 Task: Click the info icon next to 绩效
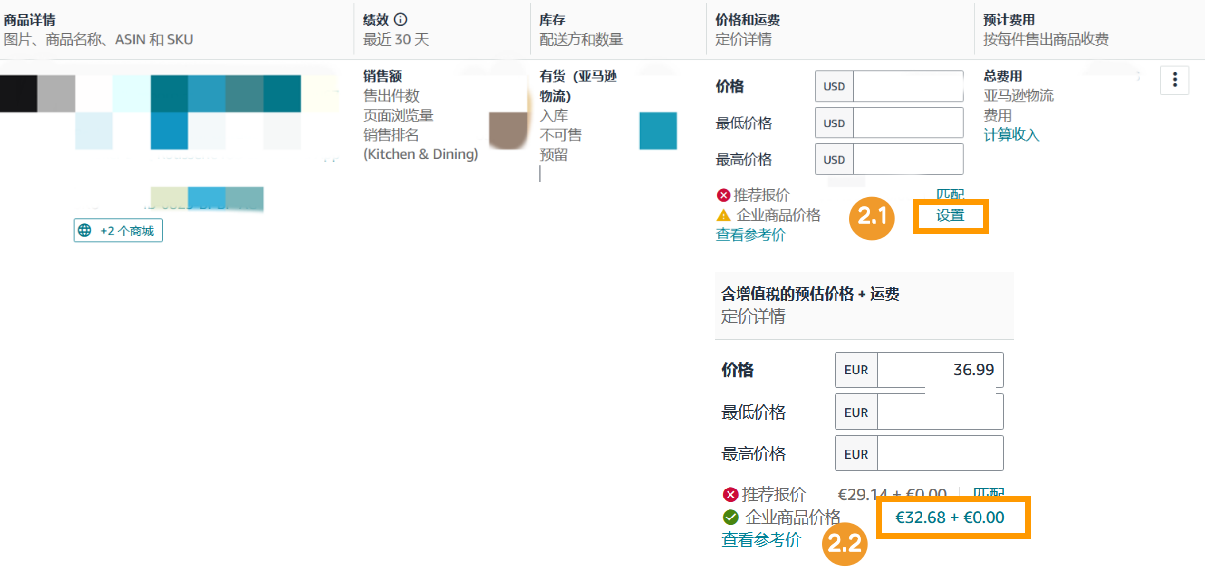click(x=401, y=19)
